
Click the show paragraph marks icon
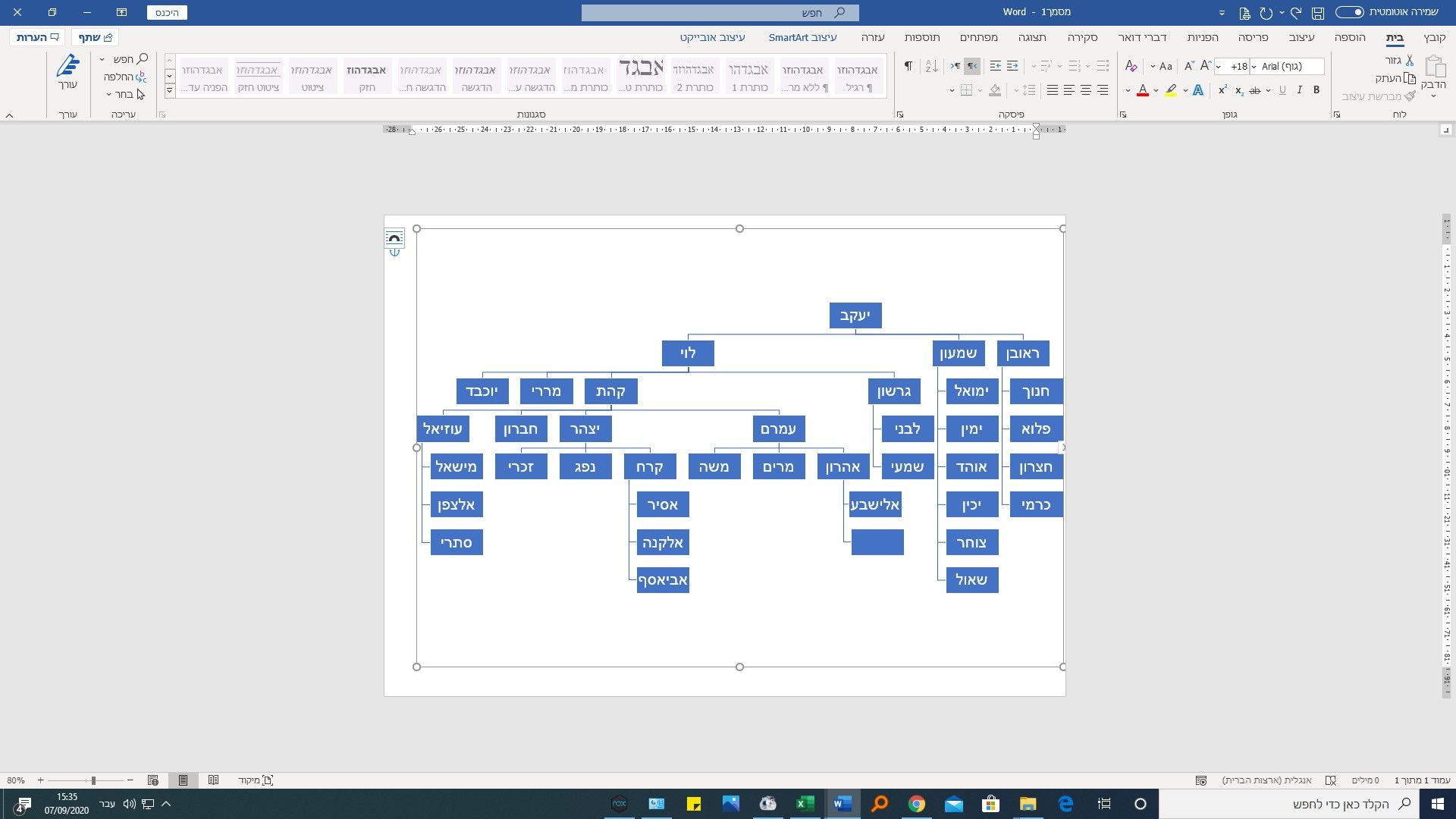pos(908,67)
